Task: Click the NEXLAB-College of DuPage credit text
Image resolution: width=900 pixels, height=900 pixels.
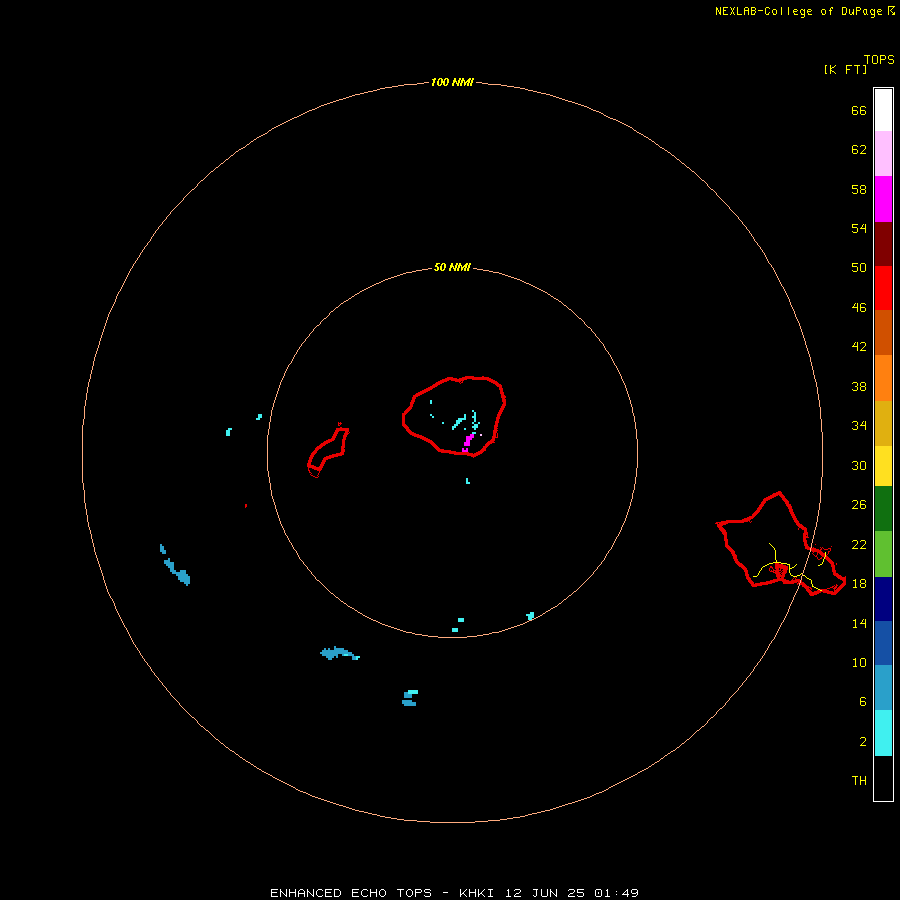Action: click(x=798, y=11)
